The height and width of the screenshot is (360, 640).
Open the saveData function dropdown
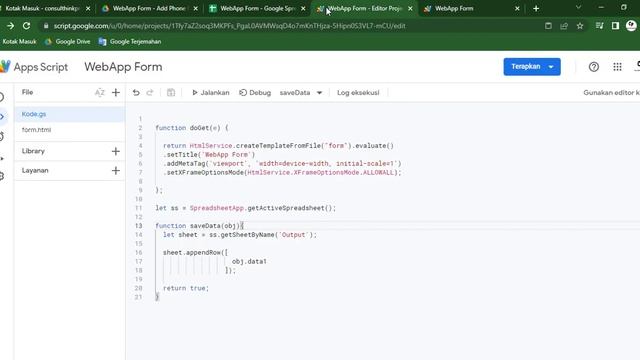(301, 93)
